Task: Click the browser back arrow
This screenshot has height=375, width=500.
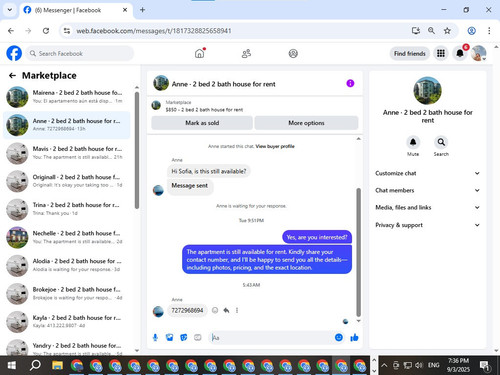Action: point(11,31)
